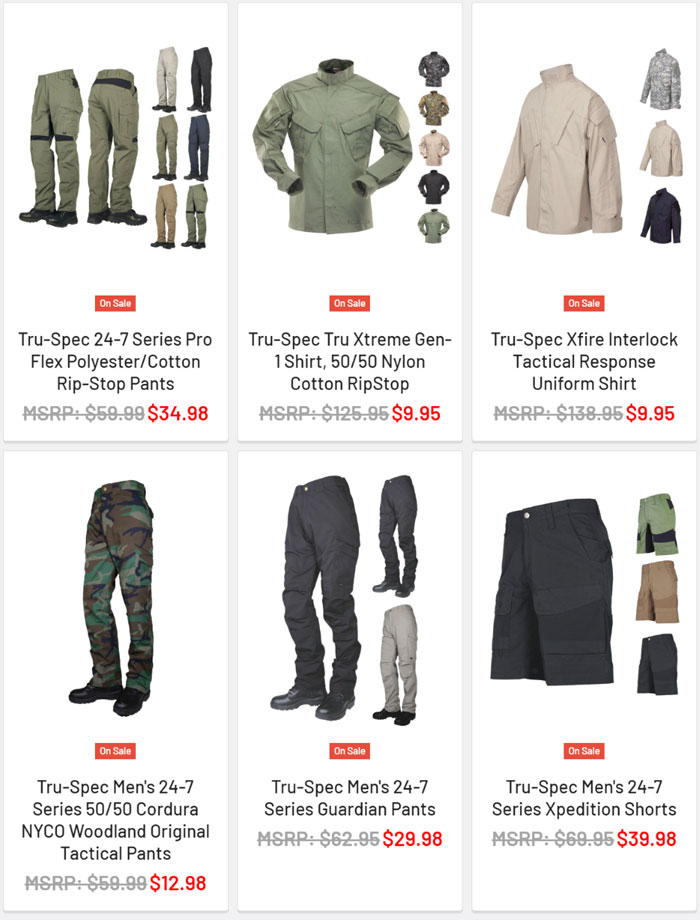Select the navy blue pants color variant
The width and height of the screenshot is (700, 920).
tap(198, 147)
